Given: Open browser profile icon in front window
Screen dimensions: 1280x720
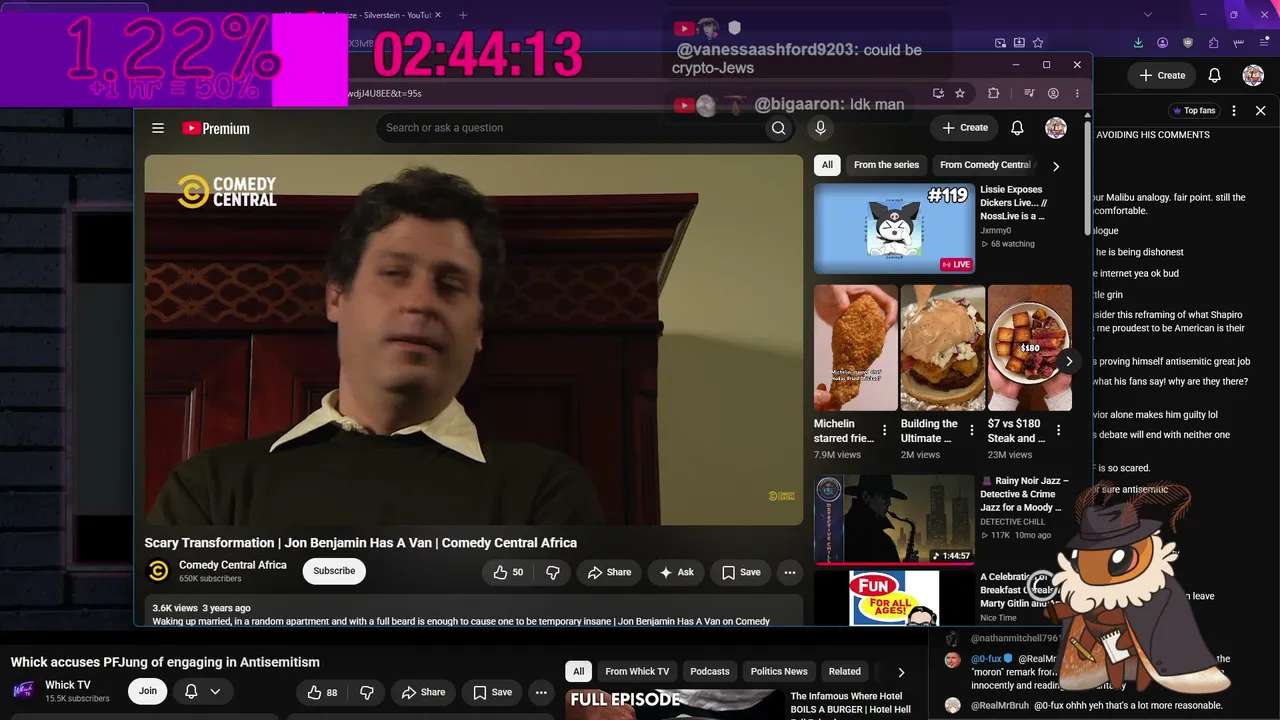Looking at the screenshot, I should (x=1053, y=93).
